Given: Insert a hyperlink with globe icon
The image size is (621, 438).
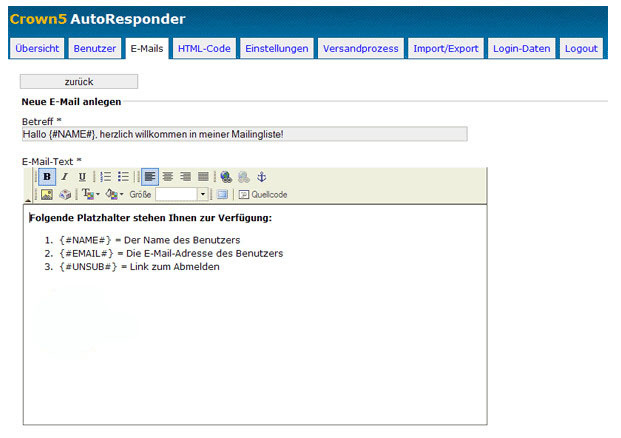Looking at the screenshot, I should (x=226, y=177).
